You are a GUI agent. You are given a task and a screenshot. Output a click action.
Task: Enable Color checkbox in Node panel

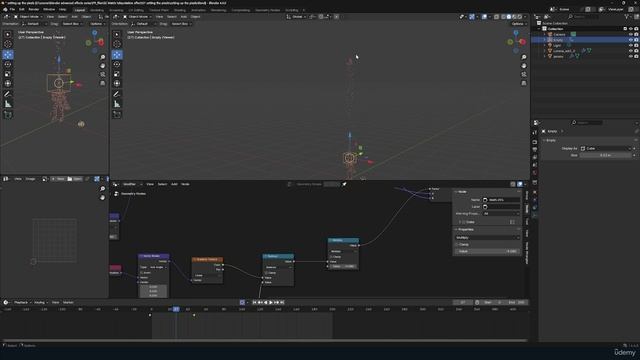(x=464, y=222)
